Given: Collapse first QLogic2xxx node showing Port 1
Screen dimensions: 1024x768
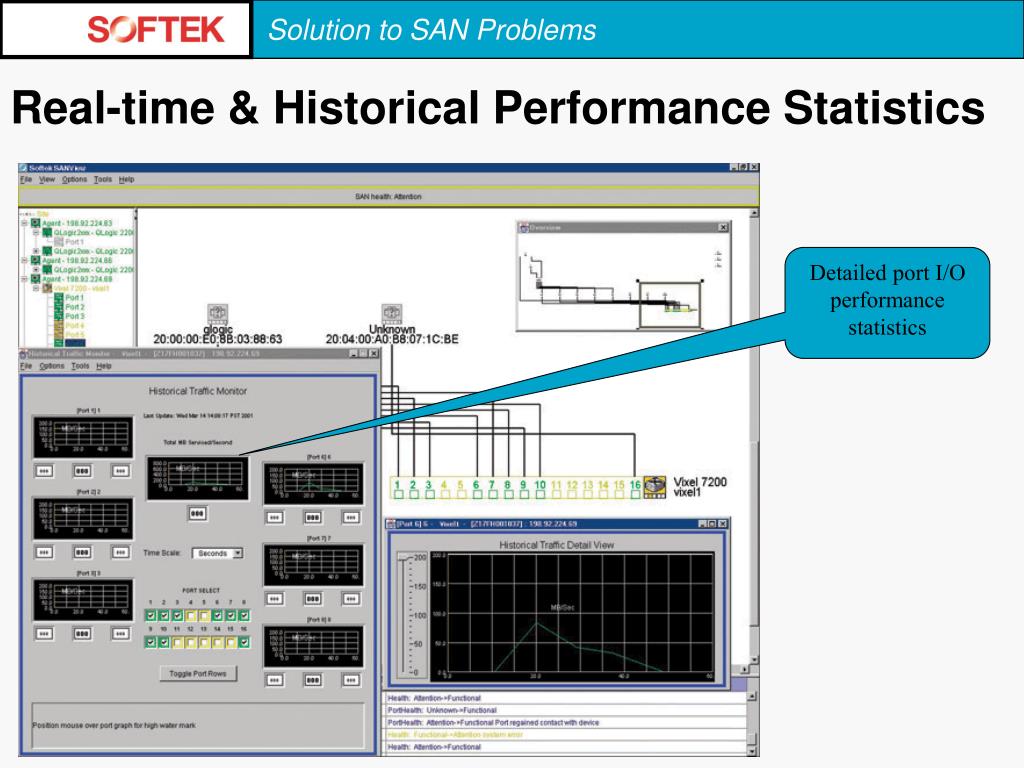Looking at the screenshot, I should click(37, 232).
